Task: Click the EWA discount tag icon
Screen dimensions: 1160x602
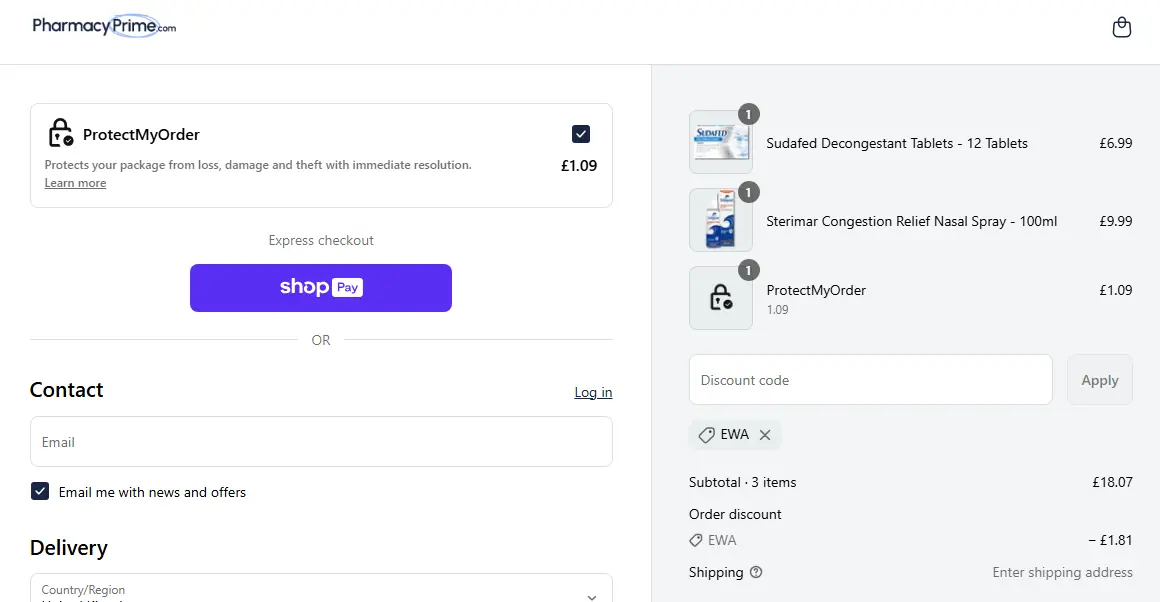Action: click(x=706, y=435)
